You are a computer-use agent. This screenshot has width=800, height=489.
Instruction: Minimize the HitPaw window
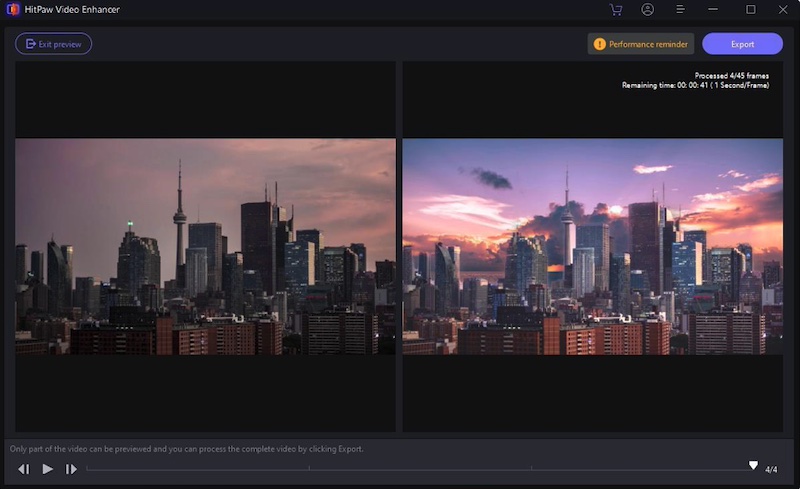713,10
